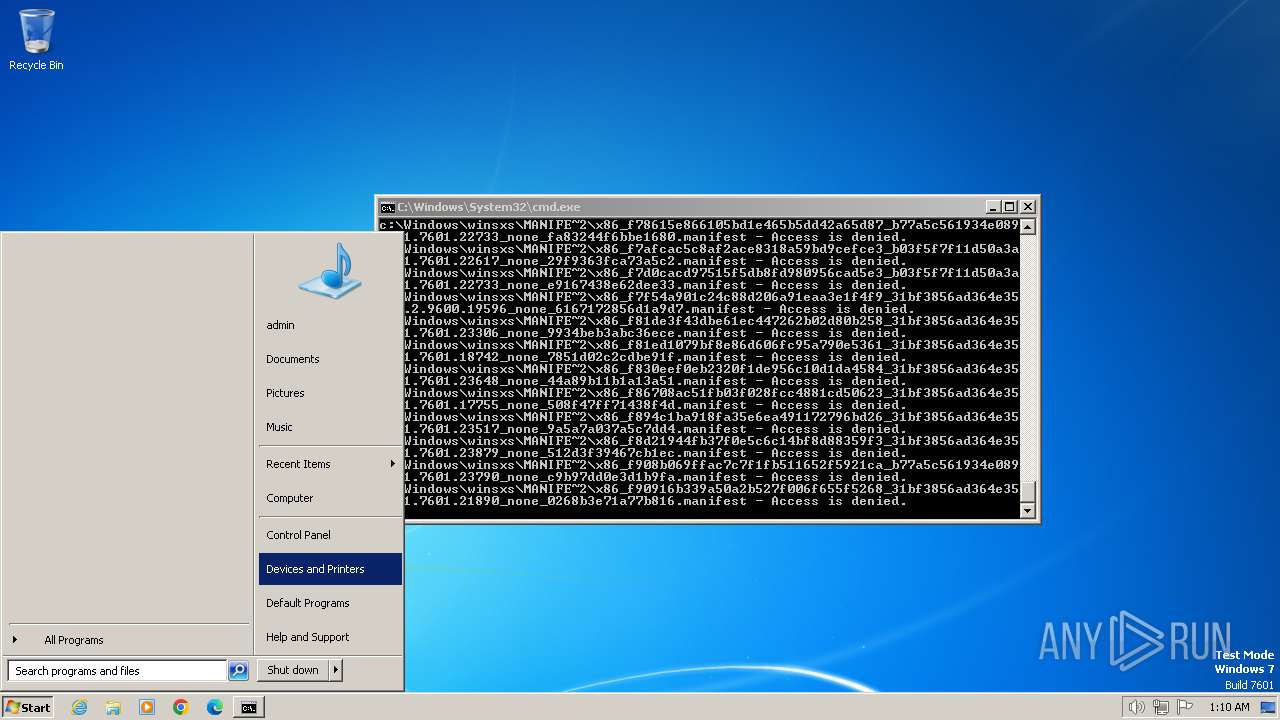Click the Shut down button
Viewport: 1280px width, 720px height.
(x=293, y=670)
